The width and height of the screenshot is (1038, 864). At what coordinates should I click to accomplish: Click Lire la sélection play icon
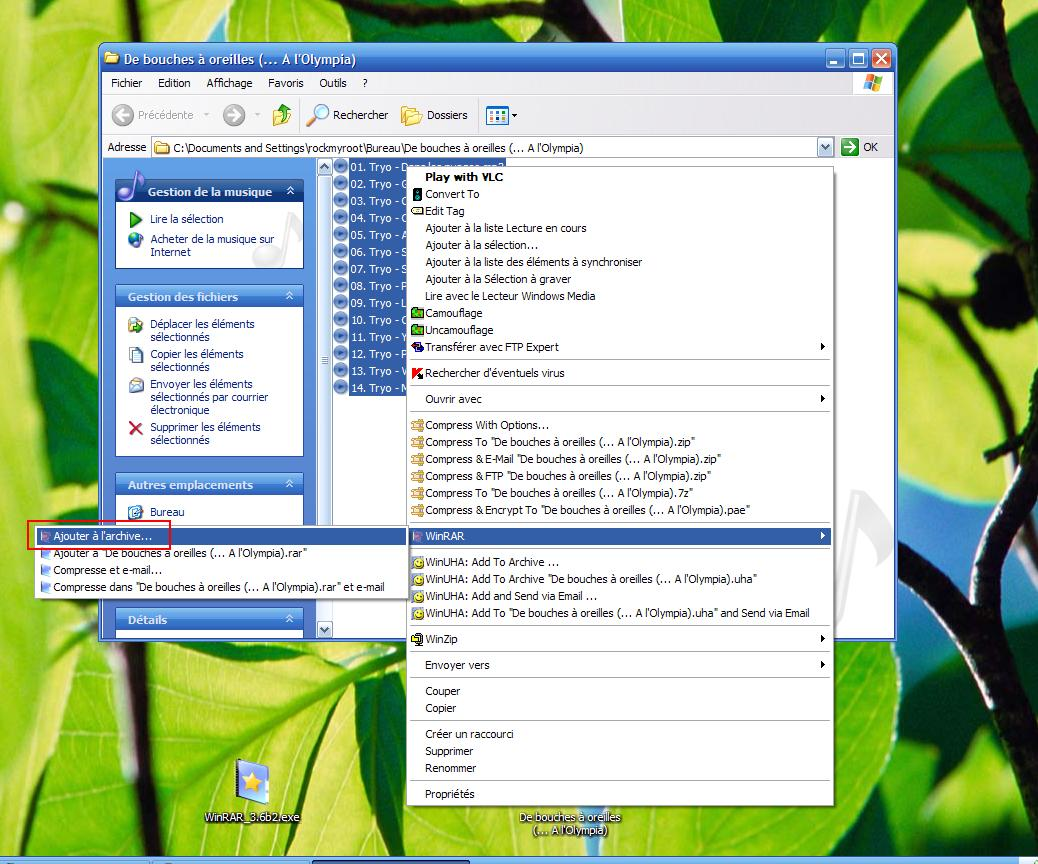click(136, 219)
